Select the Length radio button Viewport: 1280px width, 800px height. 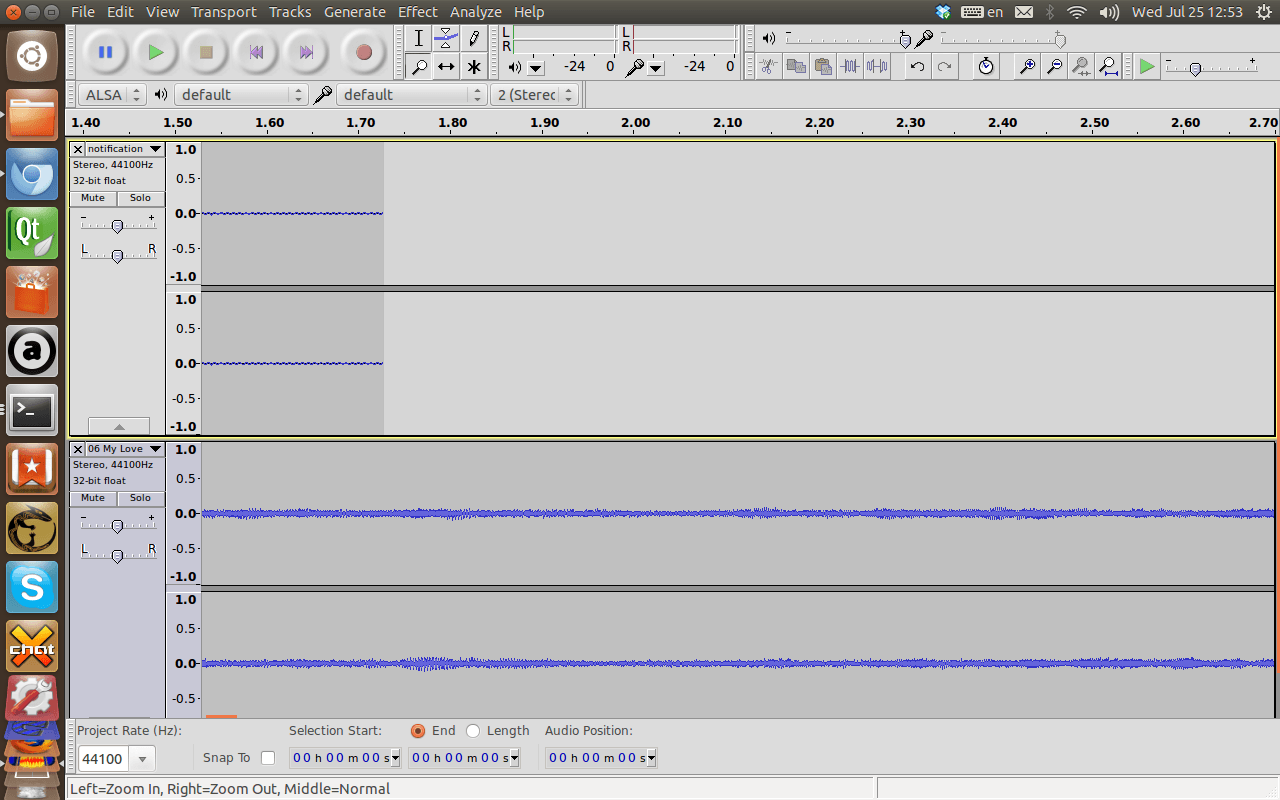pos(473,731)
